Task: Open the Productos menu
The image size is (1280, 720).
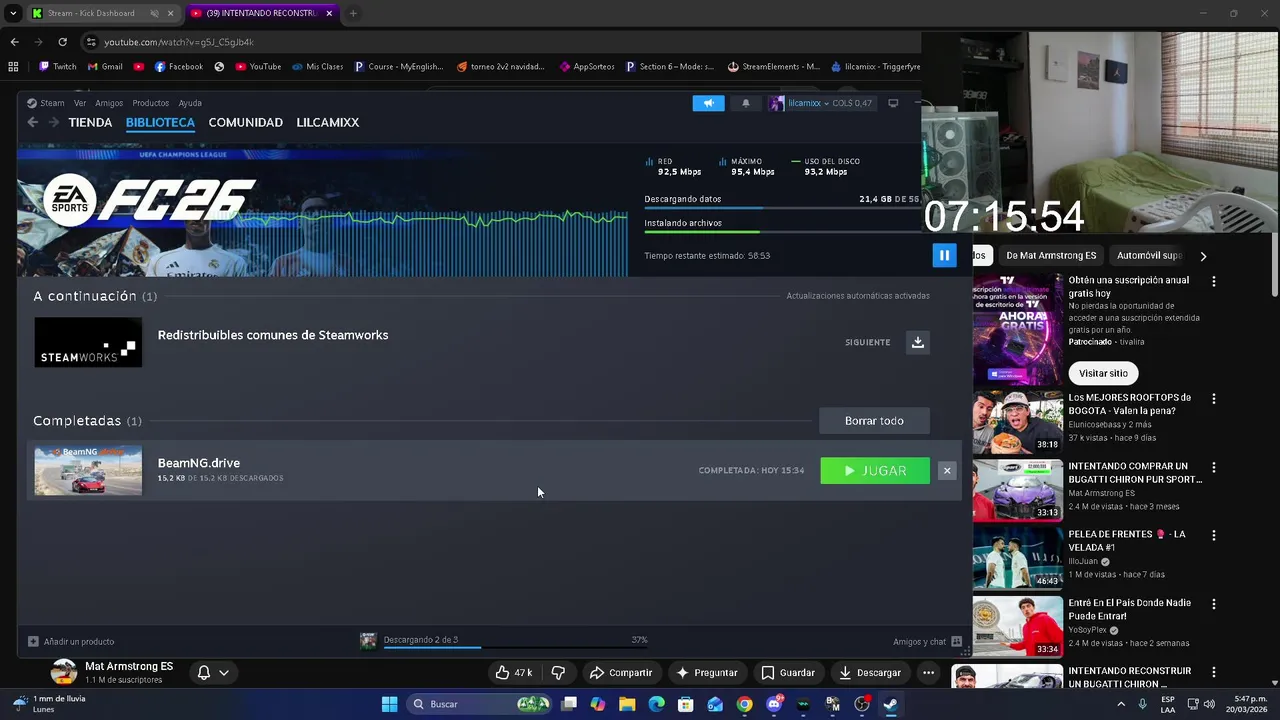Action: click(151, 103)
